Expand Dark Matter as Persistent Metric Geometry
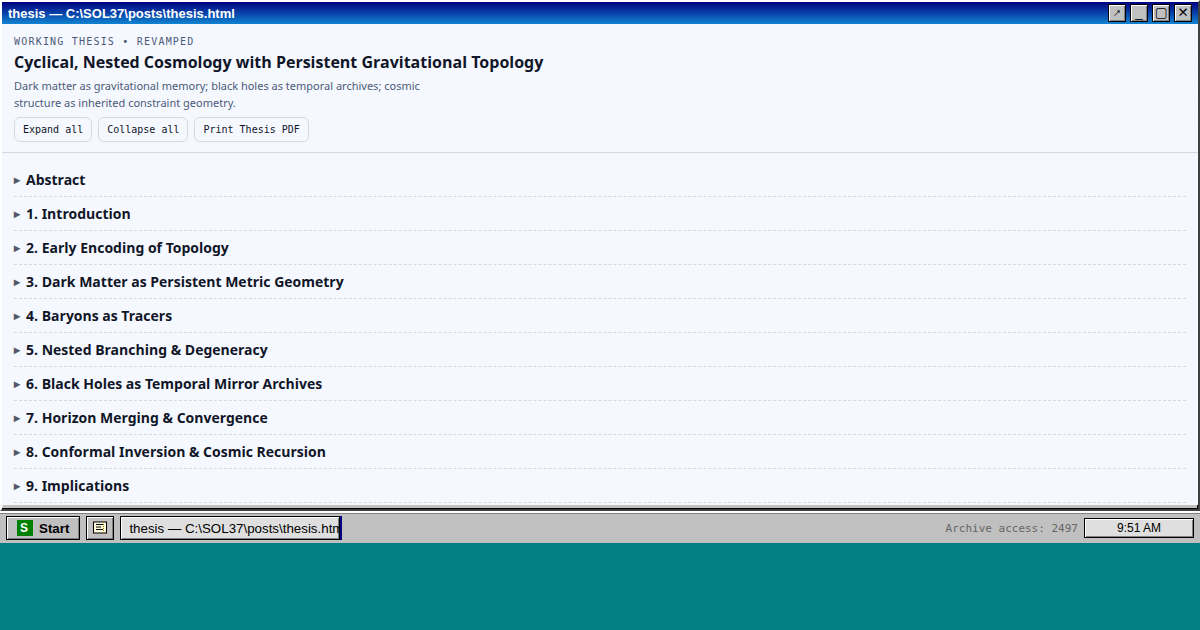Viewport: 1200px width, 630px height. 184,282
